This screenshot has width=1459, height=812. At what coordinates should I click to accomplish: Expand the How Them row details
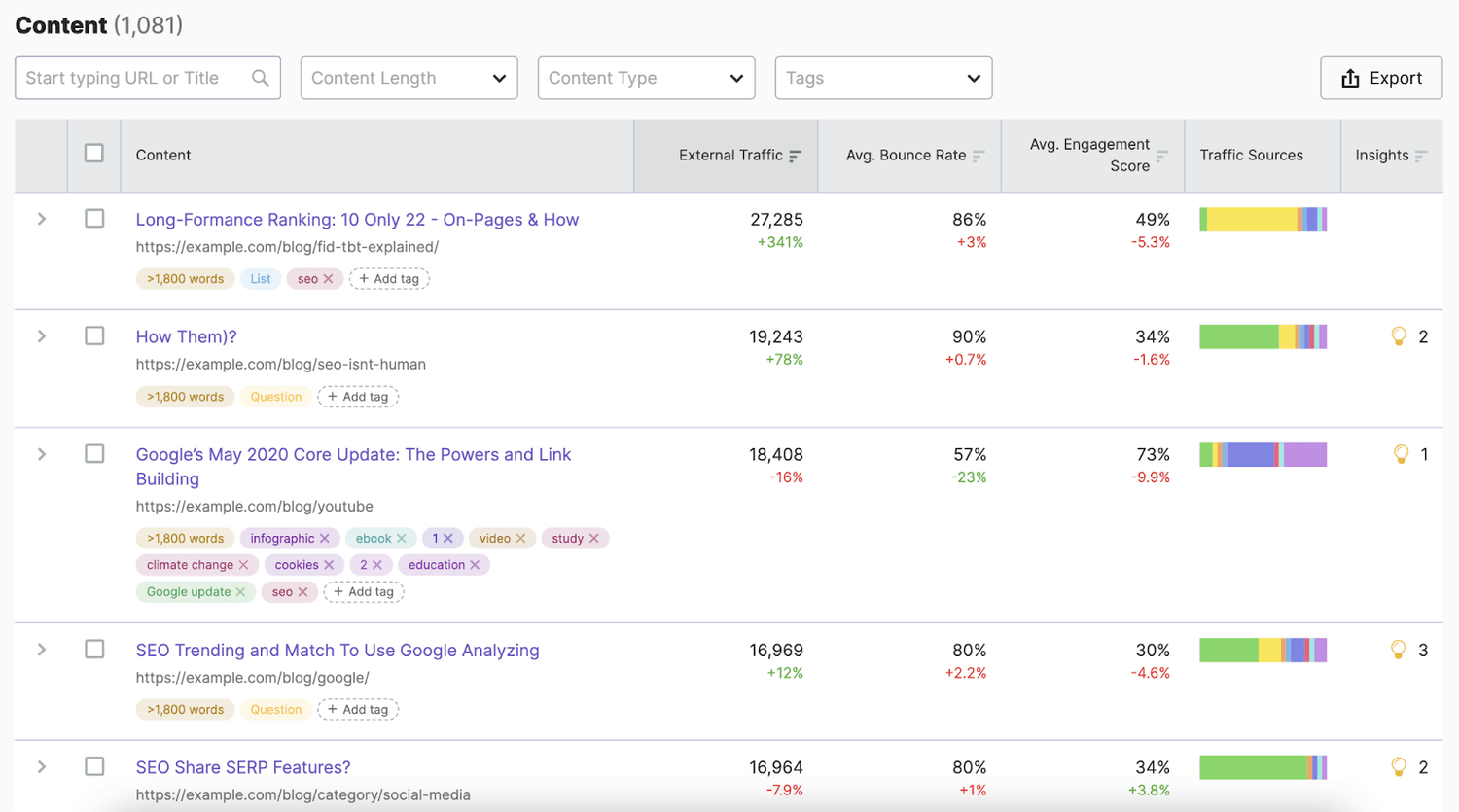point(40,335)
